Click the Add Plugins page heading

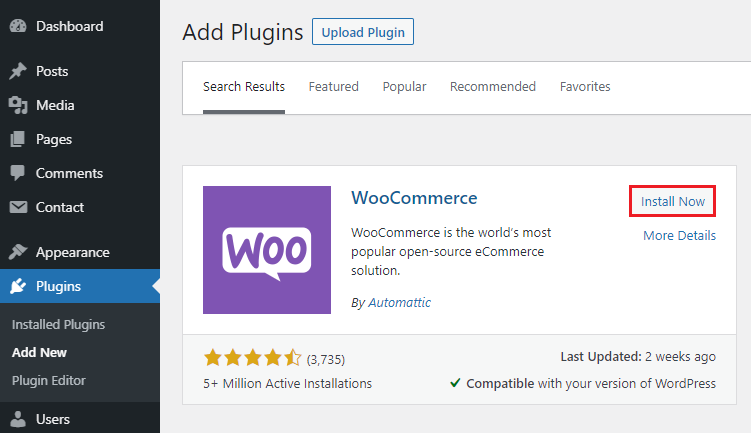pos(243,33)
